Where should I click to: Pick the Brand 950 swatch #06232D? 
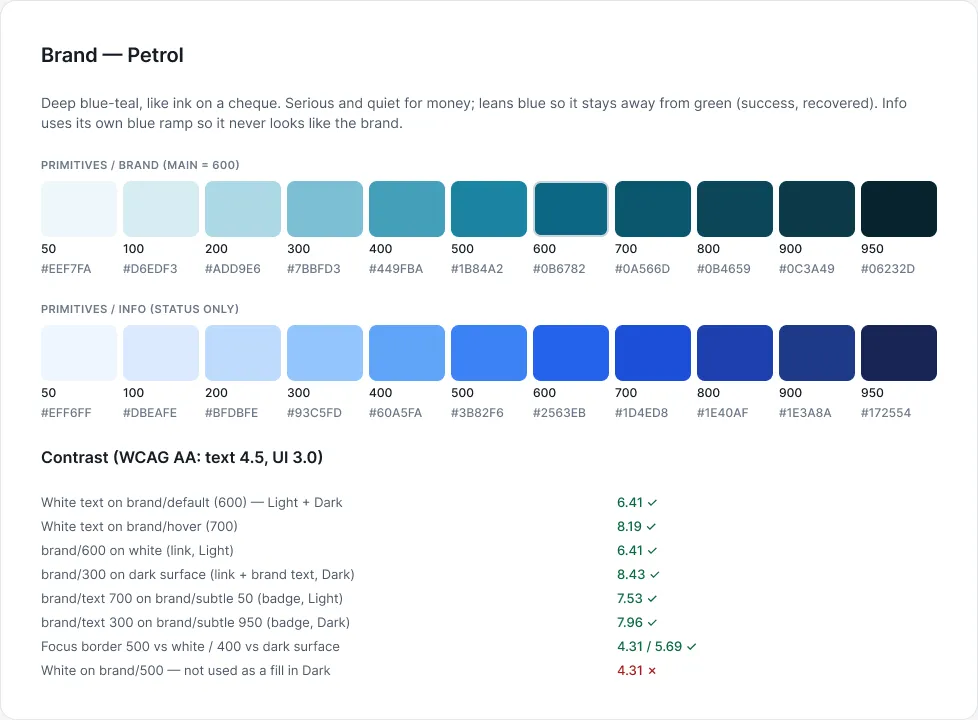(899, 209)
